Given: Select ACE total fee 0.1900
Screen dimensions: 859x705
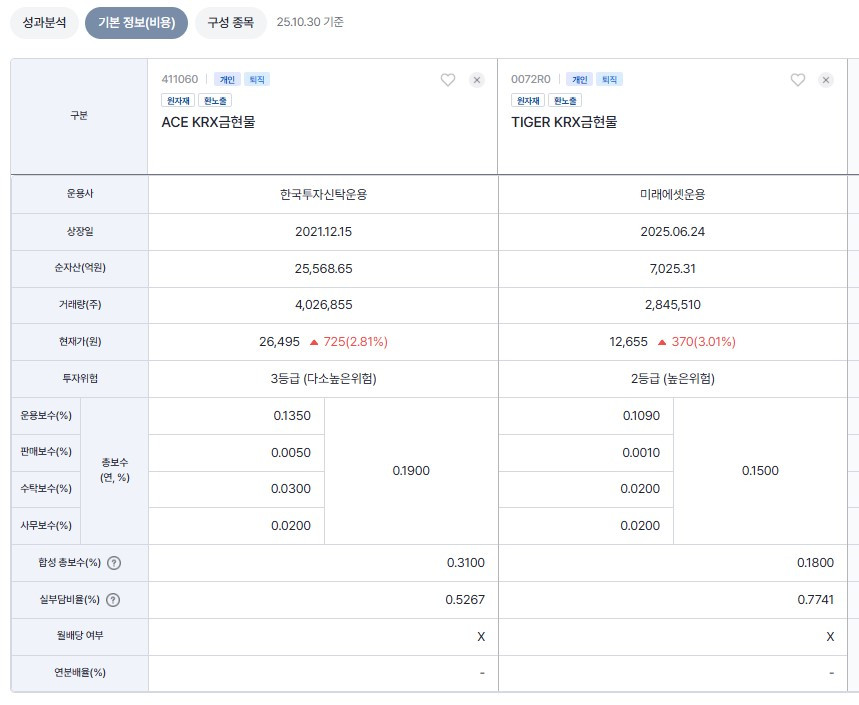Looking at the screenshot, I should [411, 471].
